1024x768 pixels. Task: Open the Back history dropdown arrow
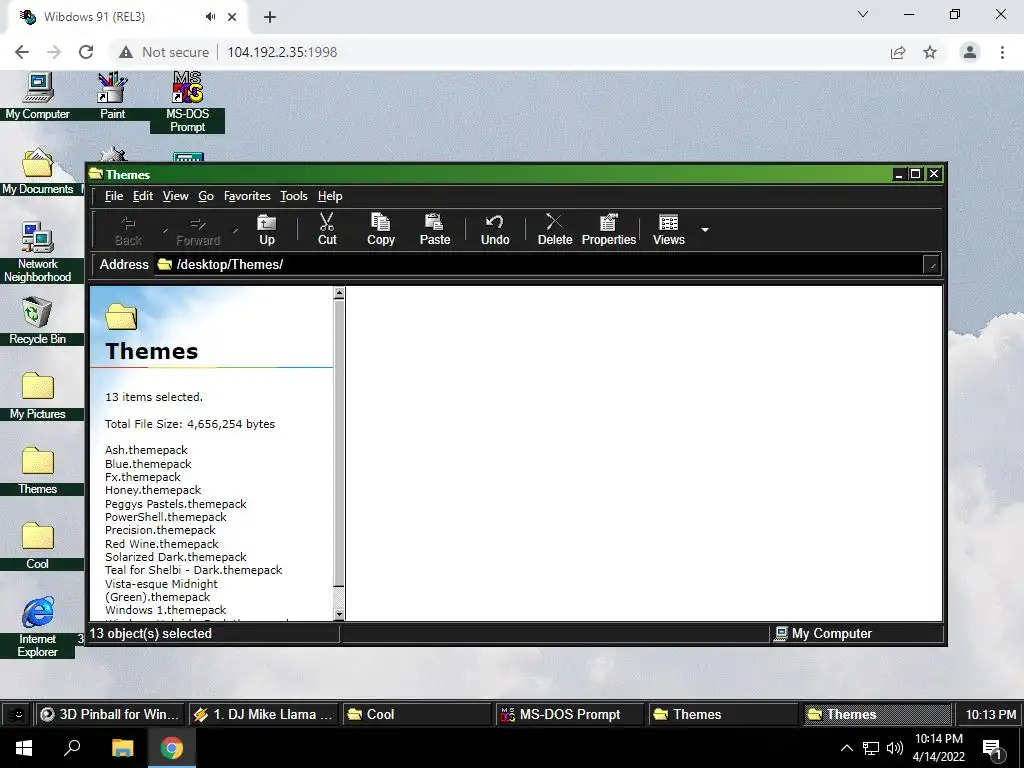(165, 230)
